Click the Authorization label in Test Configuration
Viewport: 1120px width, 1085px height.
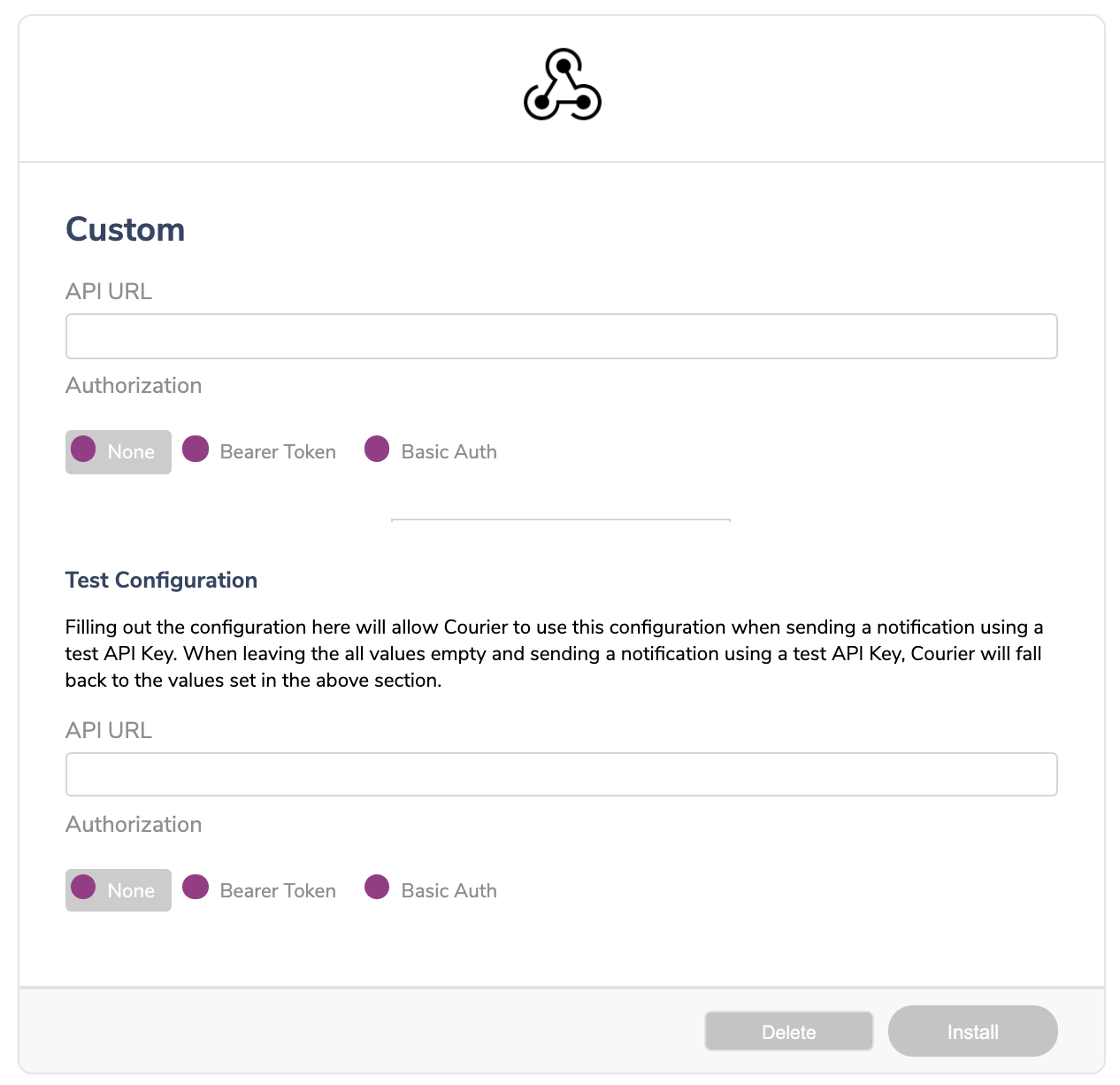point(134,825)
